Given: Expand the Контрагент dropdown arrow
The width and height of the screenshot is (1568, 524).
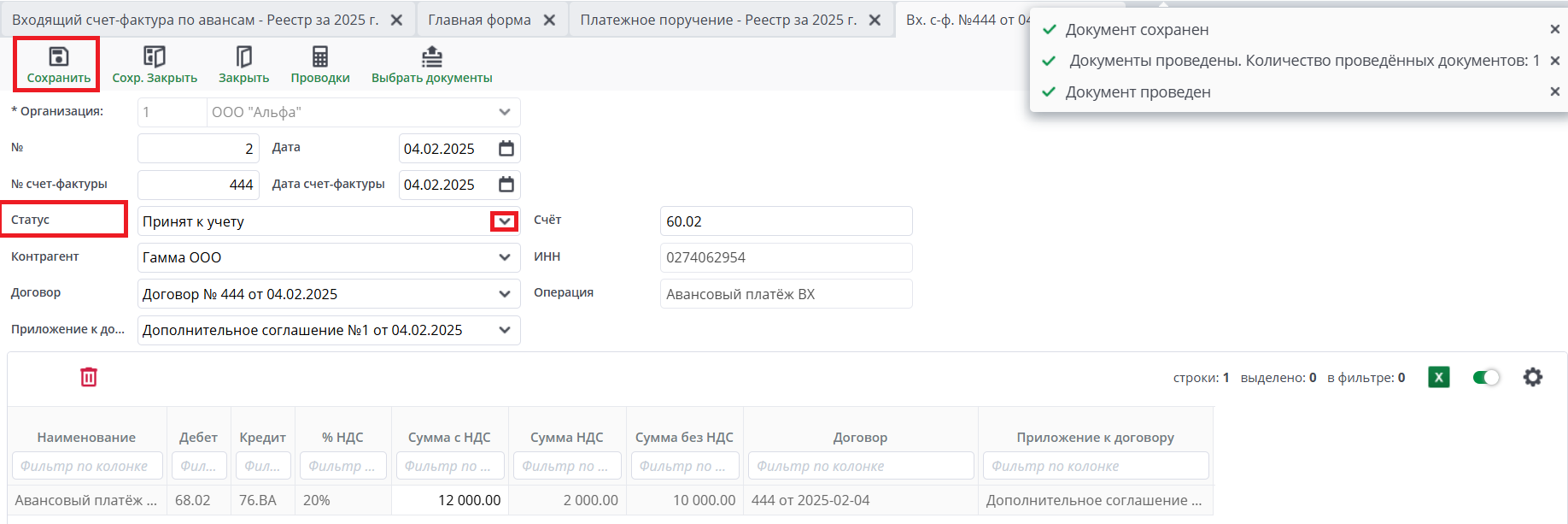Looking at the screenshot, I should [505, 257].
